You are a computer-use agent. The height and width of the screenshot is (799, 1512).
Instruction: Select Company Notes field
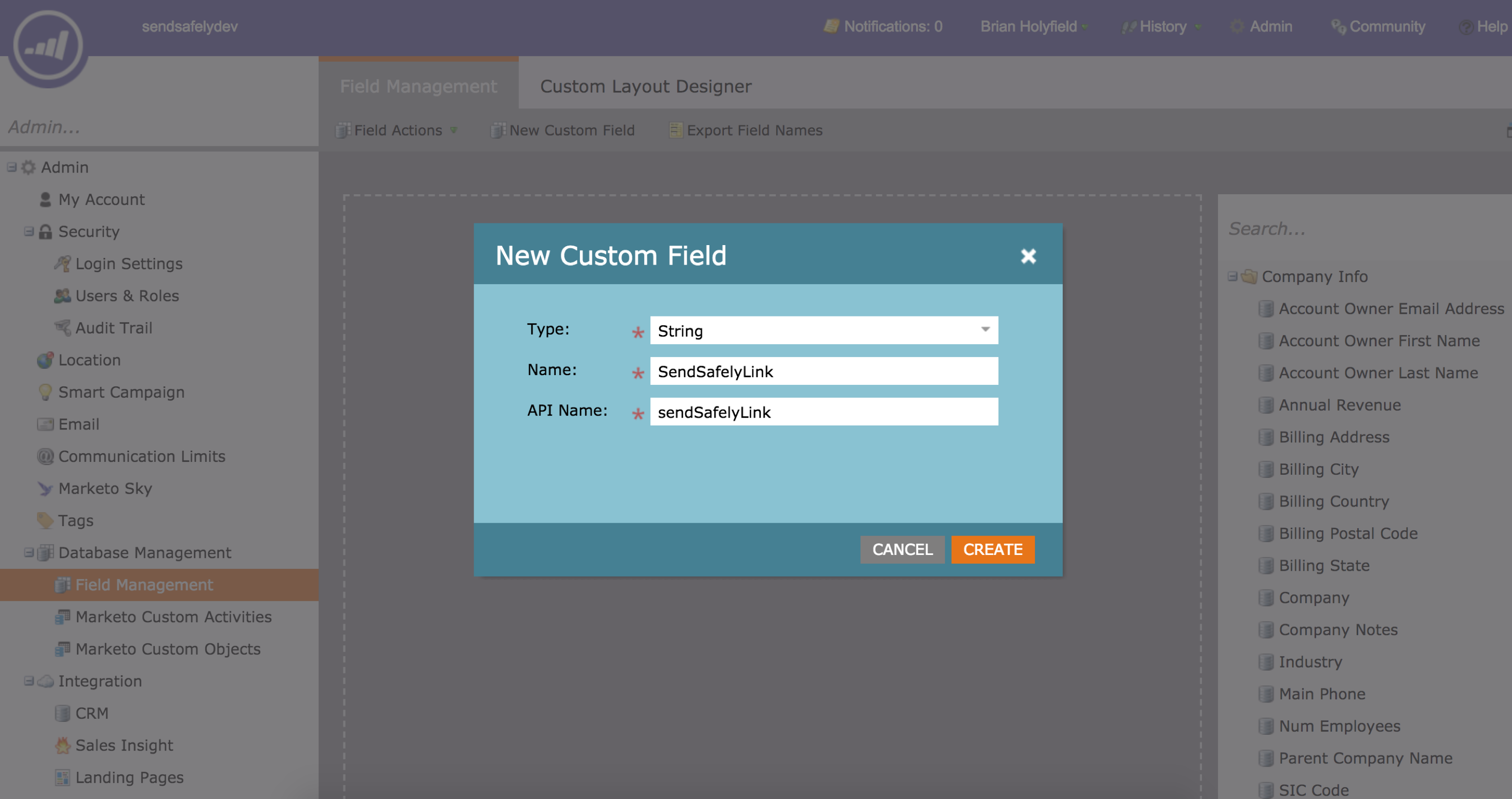(1338, 630)
